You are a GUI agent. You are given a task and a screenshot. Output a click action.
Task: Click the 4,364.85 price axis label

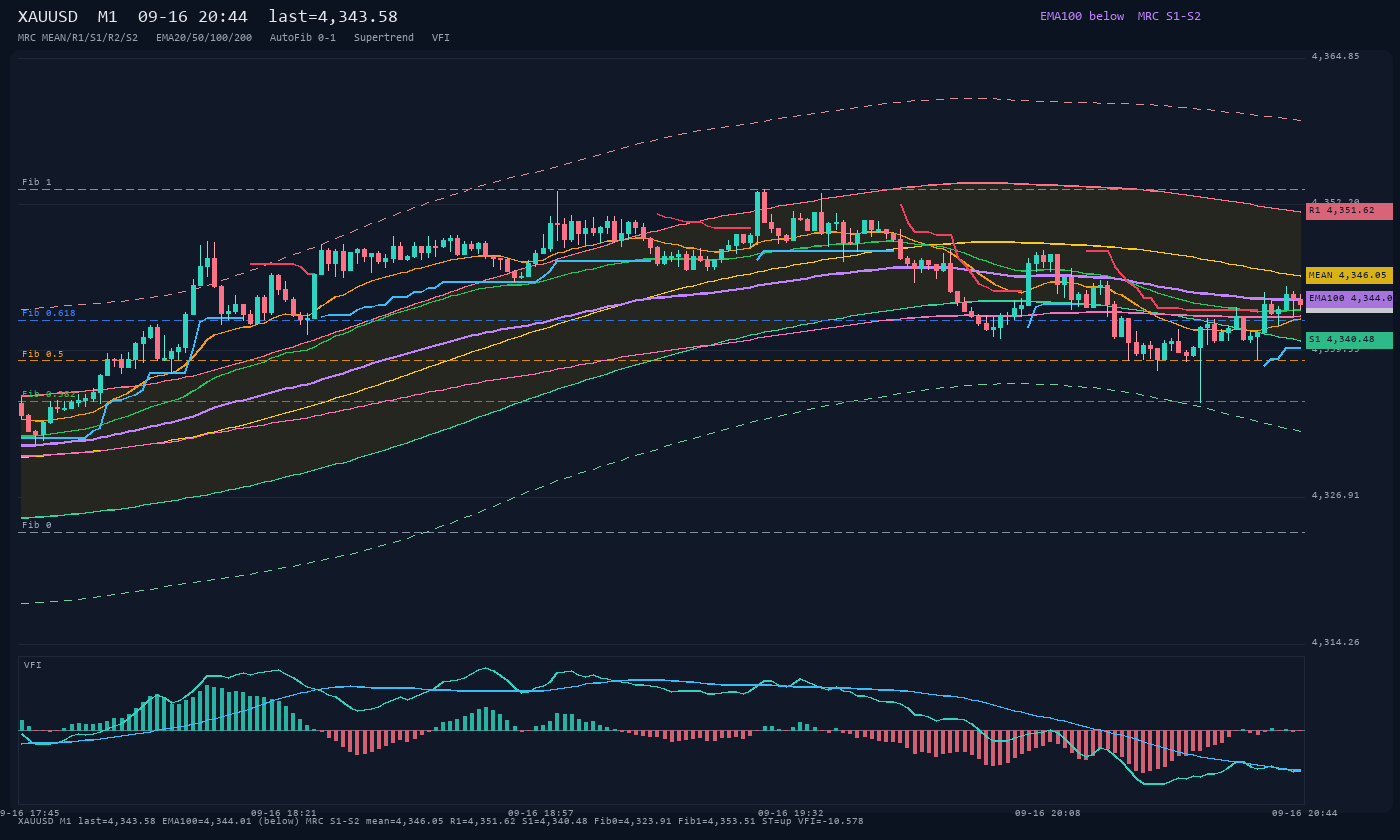(x=1336, y=57)
